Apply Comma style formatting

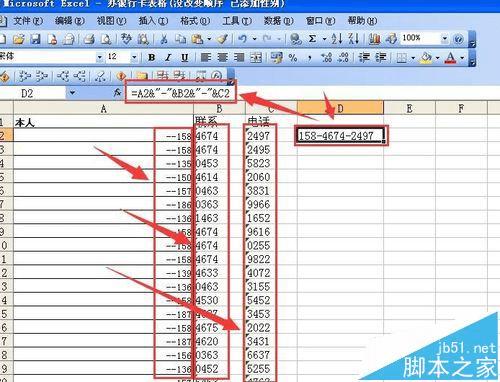(x=310, y=58)
